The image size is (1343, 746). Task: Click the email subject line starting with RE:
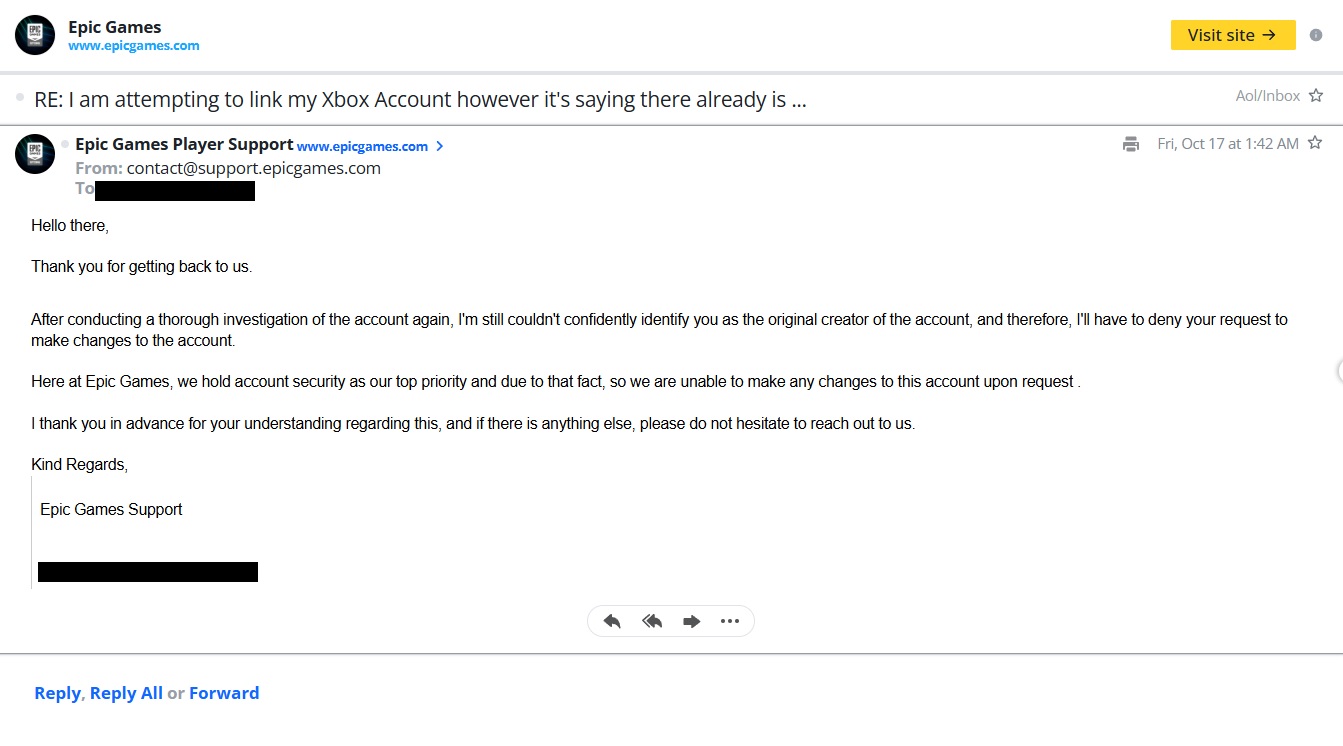420,99
